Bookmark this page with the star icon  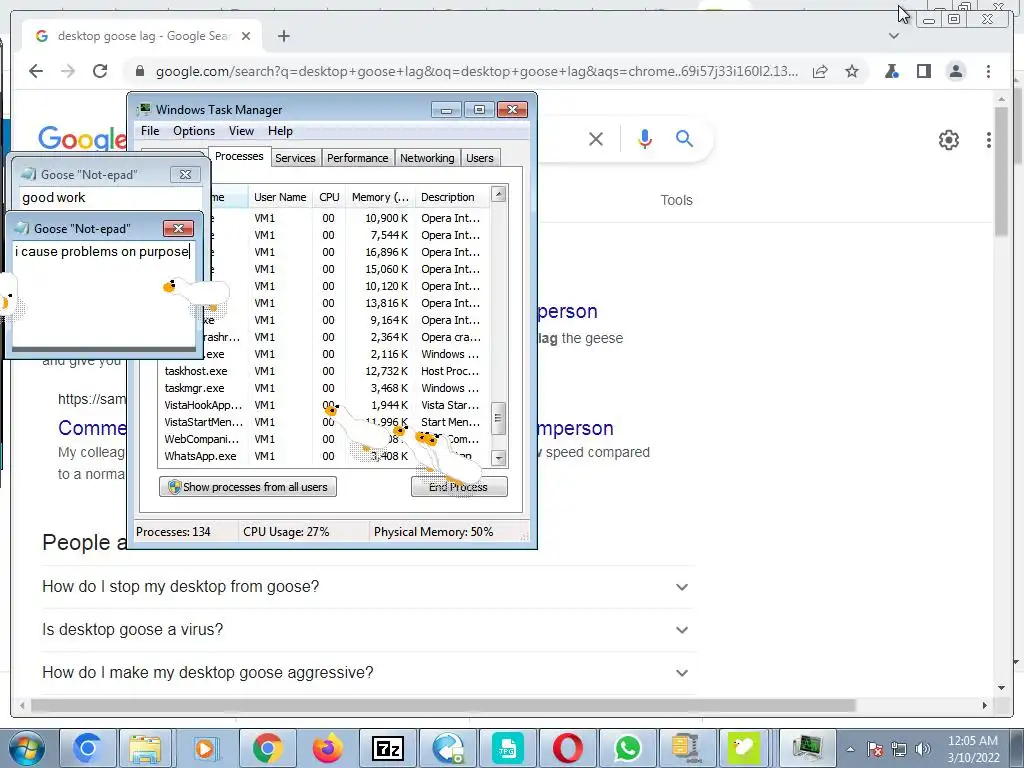[852, 71]
